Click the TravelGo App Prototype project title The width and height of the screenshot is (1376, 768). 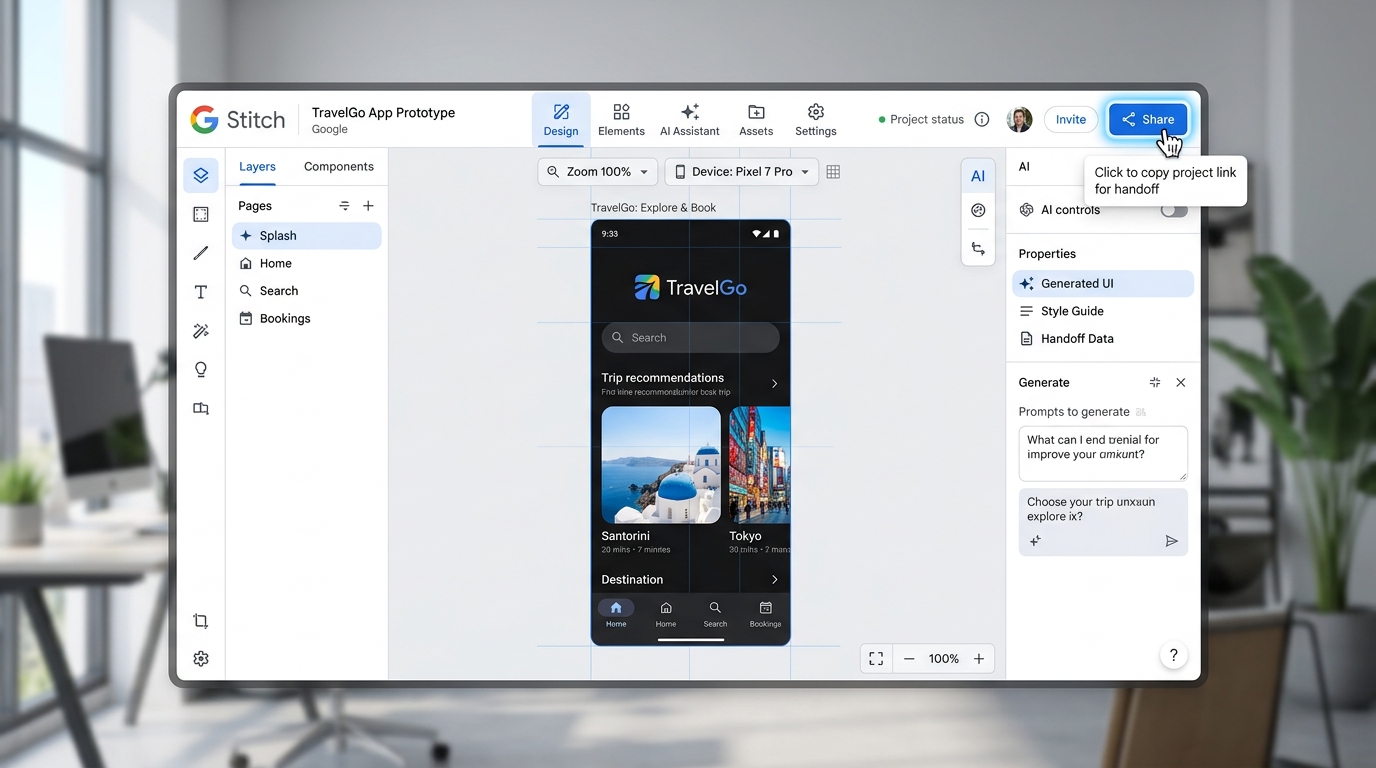383,113
